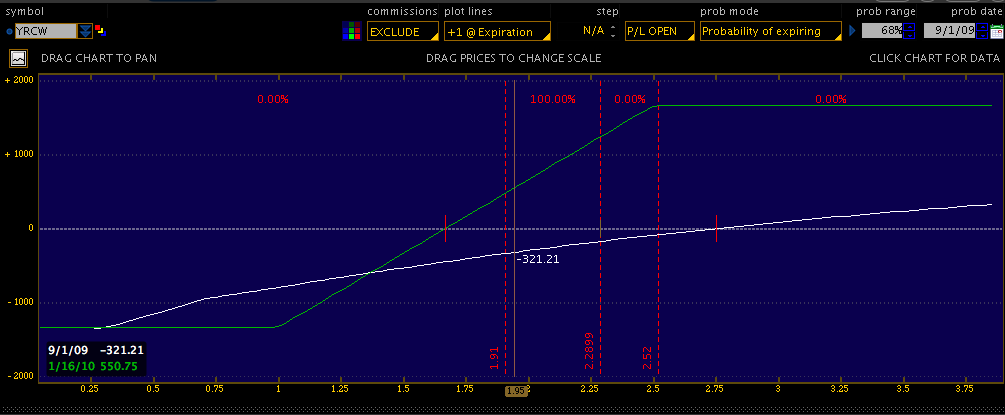The width and height of the screenshot is (1005, 415).
Task: Click the -321.21 value label on the chart
Action: tap(538, 259)
